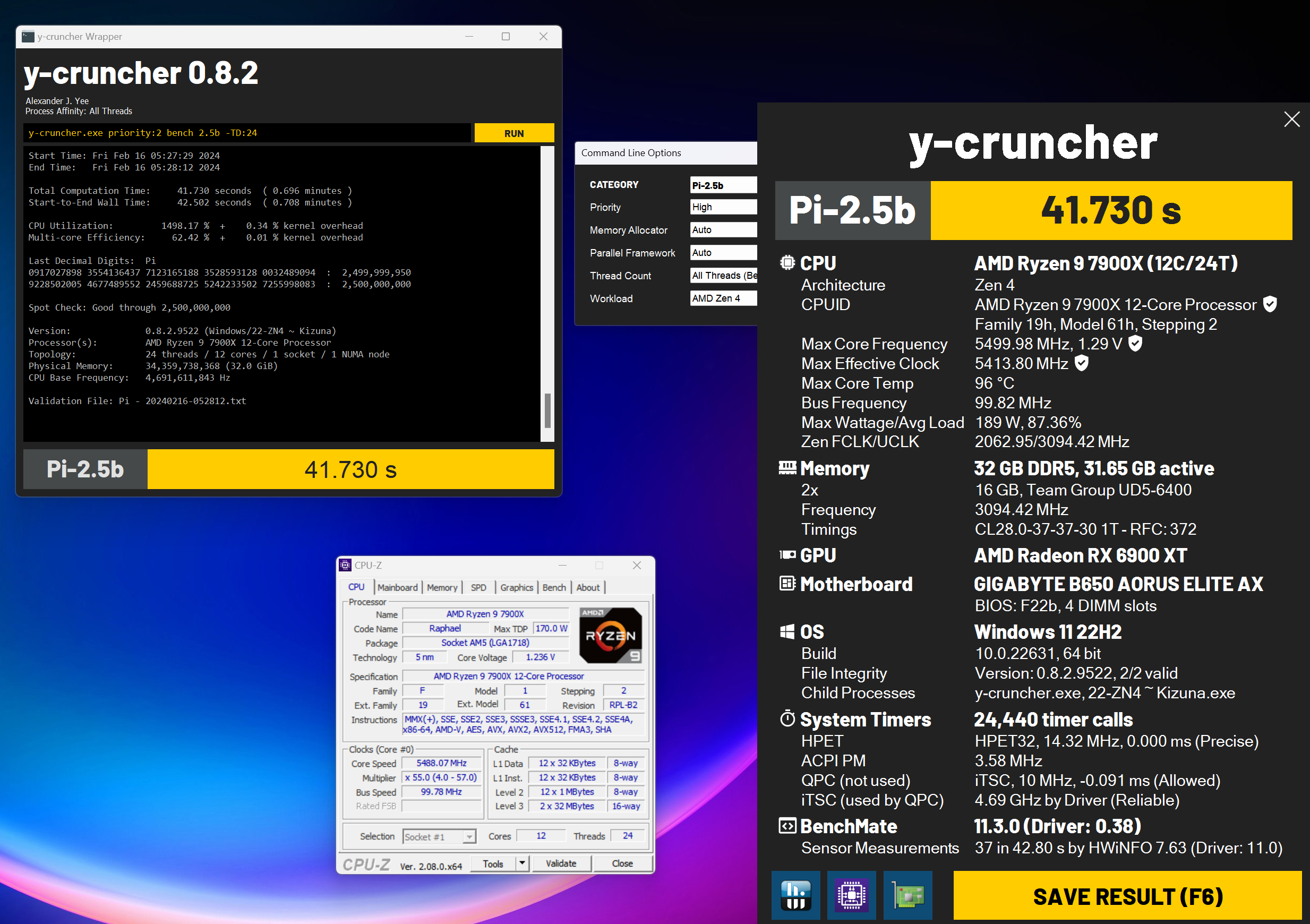Click the Core Voltage 1.236 V value
This screenshot has height=924, width=1310.
[x=541, y=657]
